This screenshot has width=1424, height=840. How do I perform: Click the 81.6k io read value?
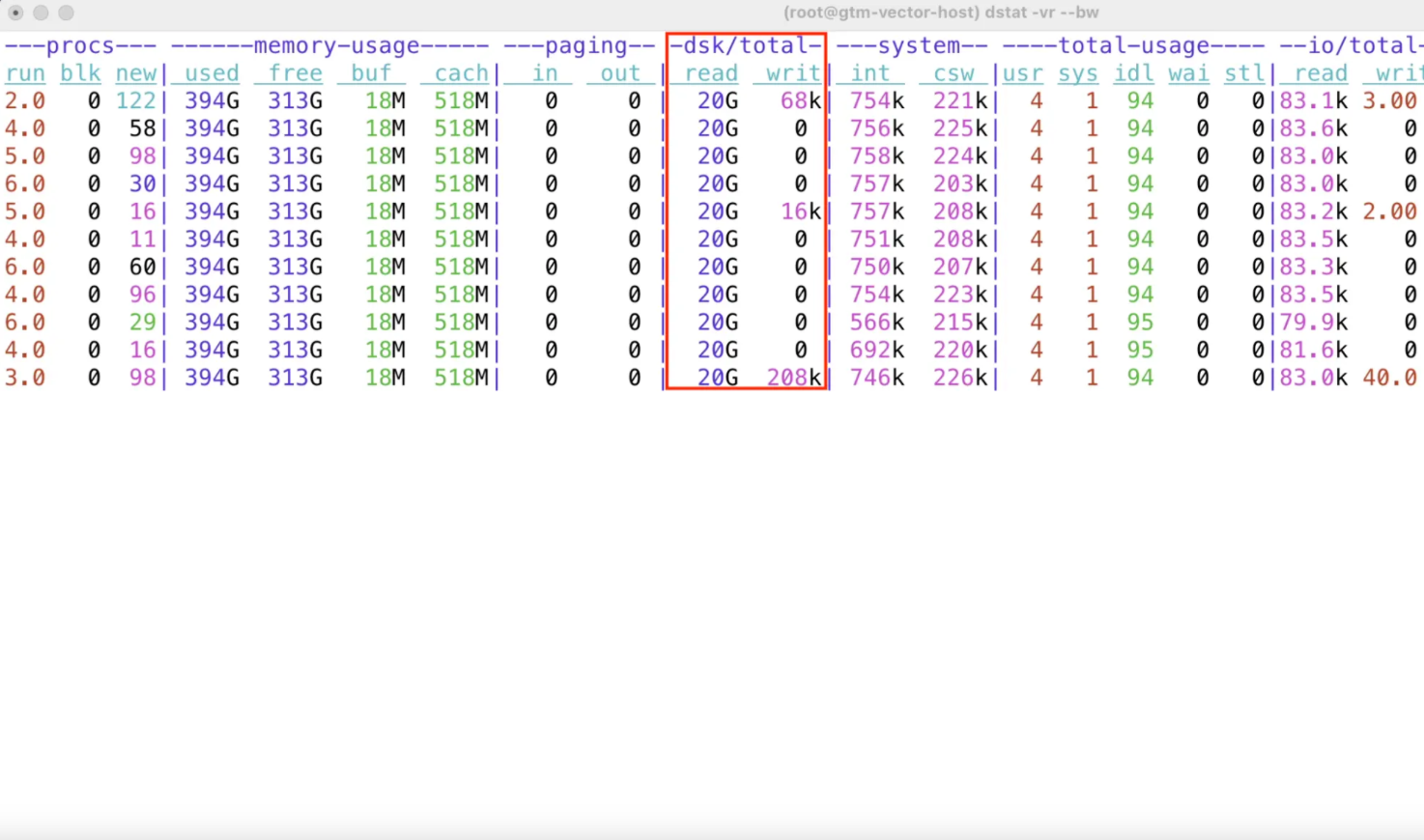click(x=1314, y=350)
